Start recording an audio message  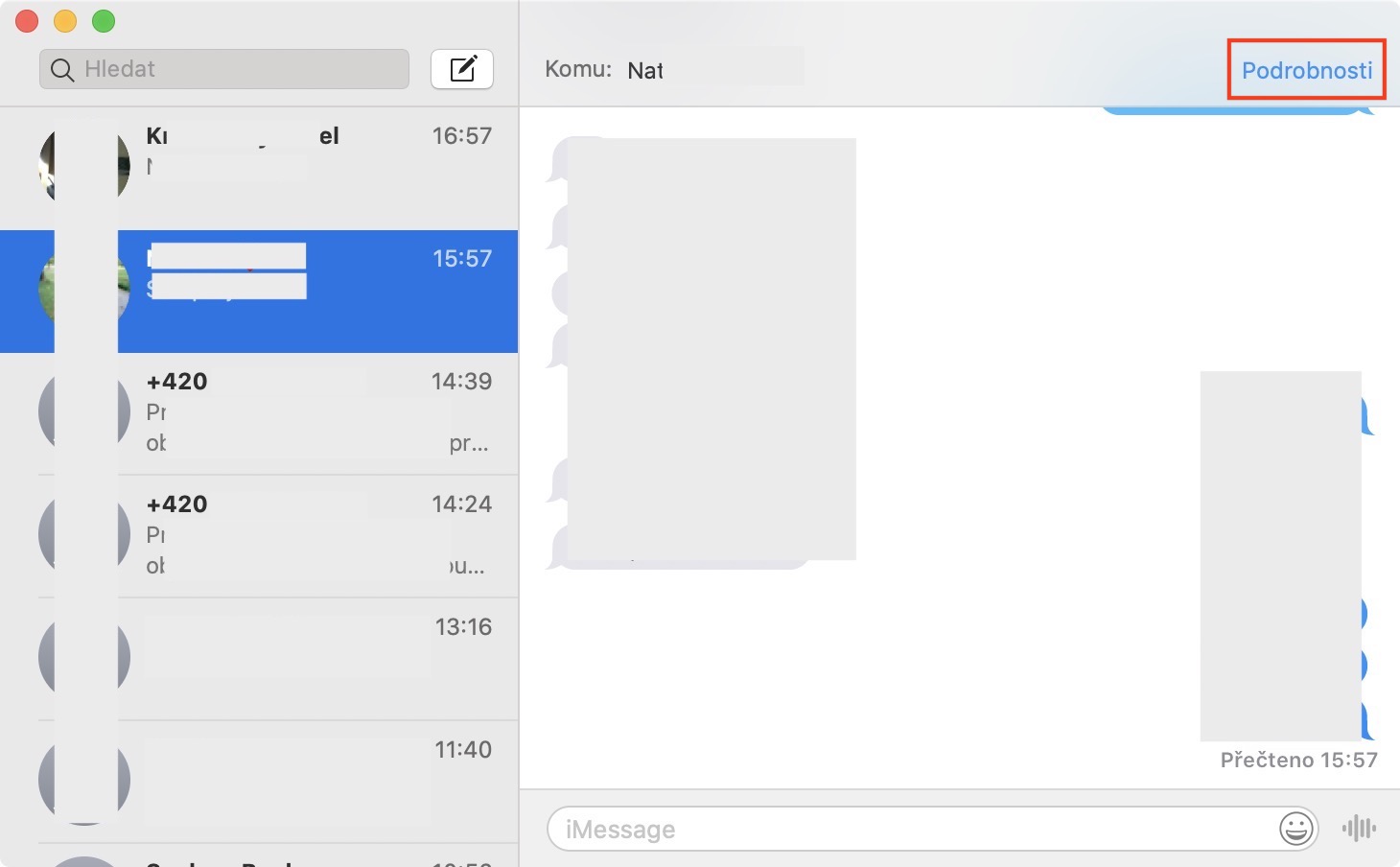[x=1359, y=828]
